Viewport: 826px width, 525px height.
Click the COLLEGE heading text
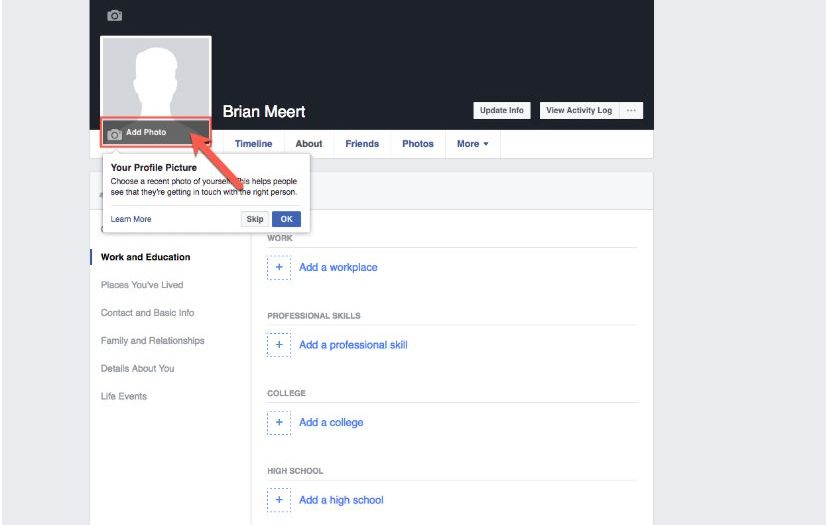pos(287,393)
